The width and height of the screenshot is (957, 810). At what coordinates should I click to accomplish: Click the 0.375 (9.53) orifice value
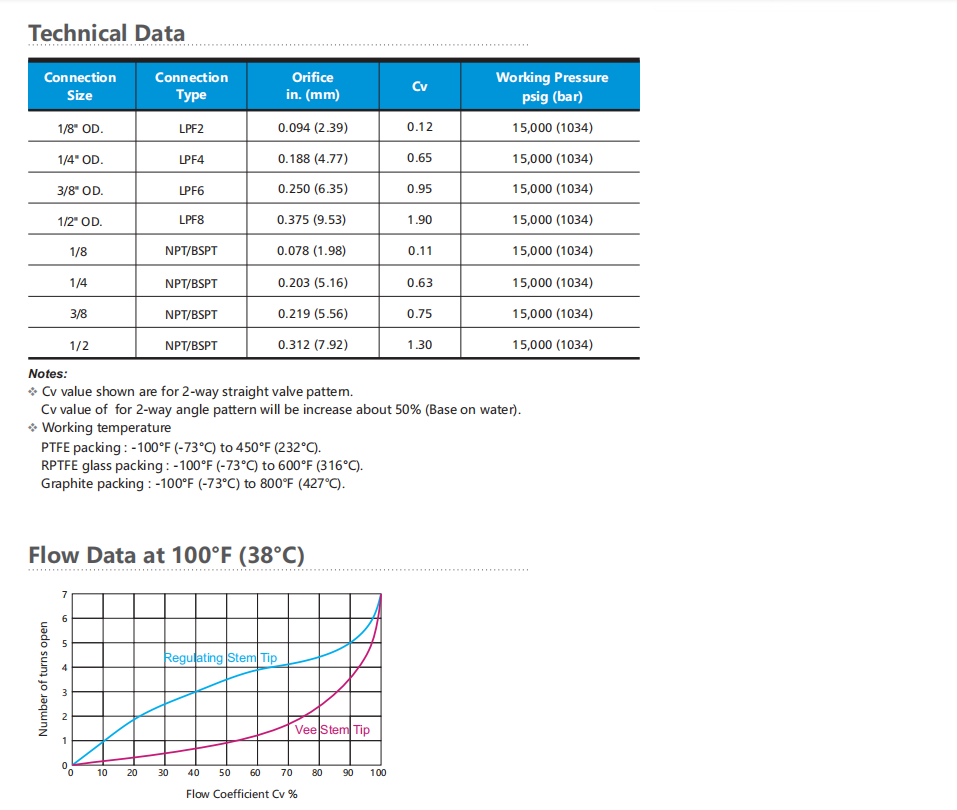[x=312, y=220]
